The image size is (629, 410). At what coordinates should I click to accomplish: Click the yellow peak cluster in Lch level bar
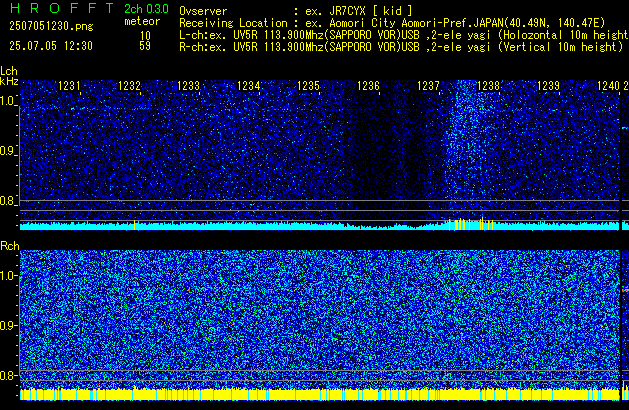tap(470, 224)
